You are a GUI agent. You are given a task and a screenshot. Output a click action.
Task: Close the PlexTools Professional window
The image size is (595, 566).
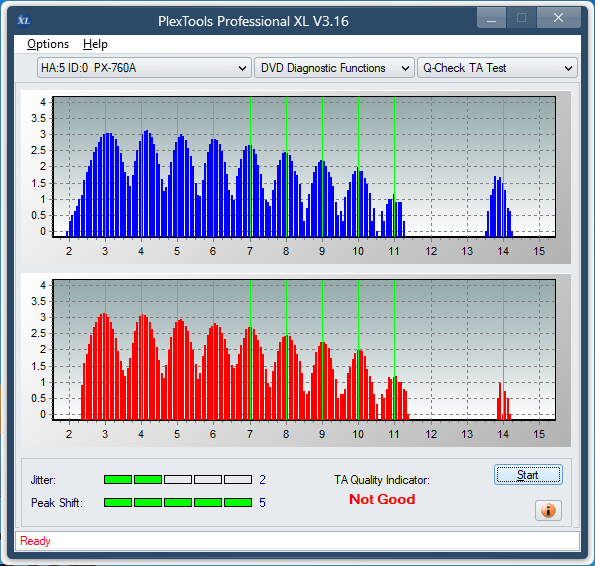559,18
